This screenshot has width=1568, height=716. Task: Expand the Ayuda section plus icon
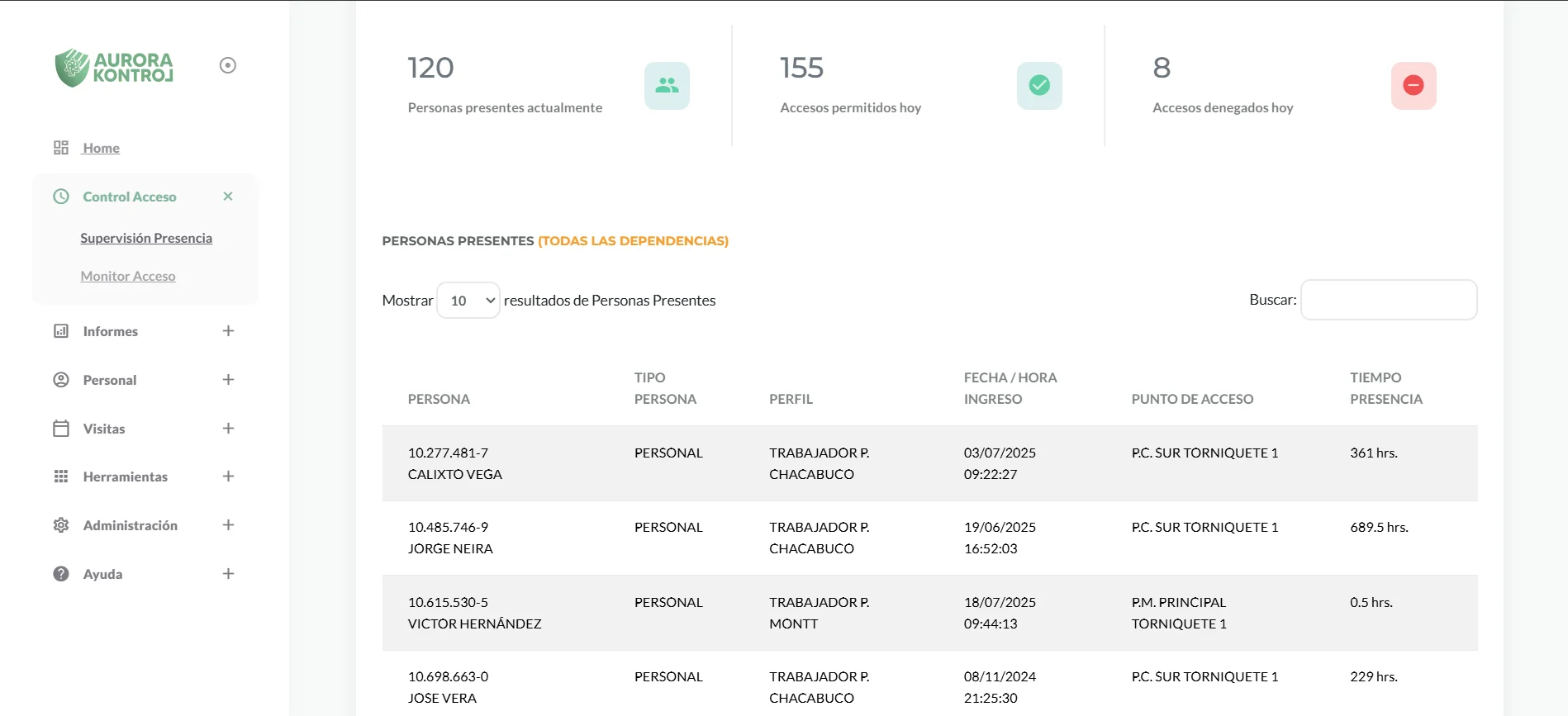tap(229, 574)
